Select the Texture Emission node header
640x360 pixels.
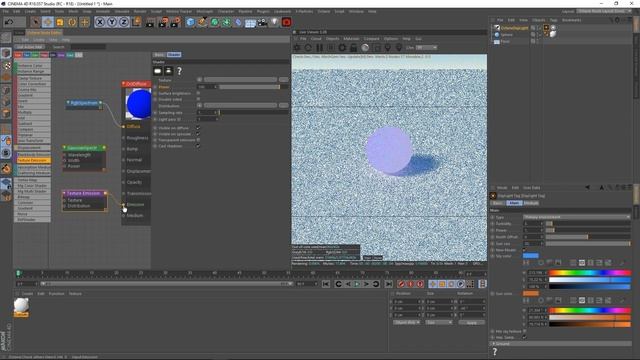tap(84, 193)
